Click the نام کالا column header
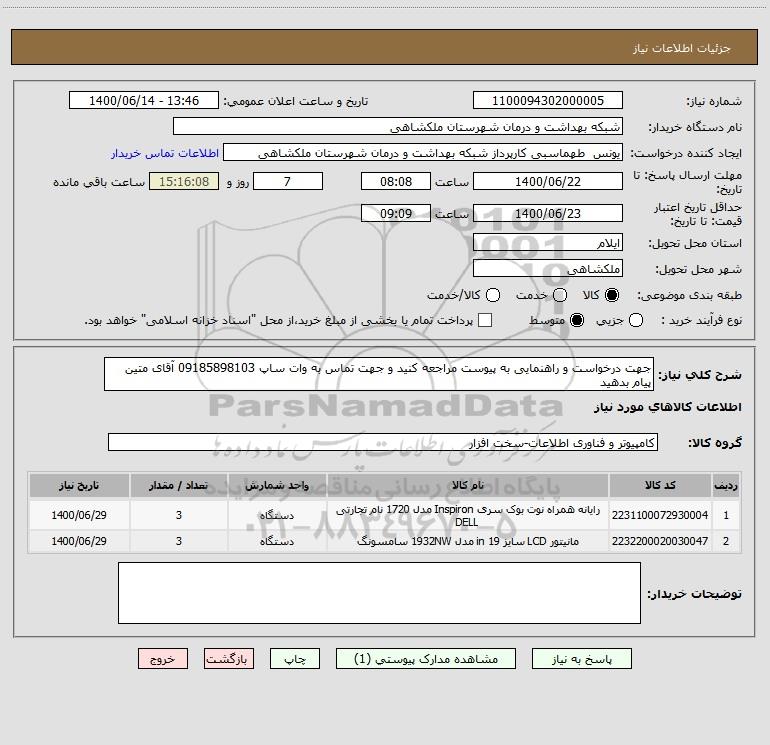Image resolution: width=770 pixels, height=745 pixels. pyautogui.click(x=468, y=485)
